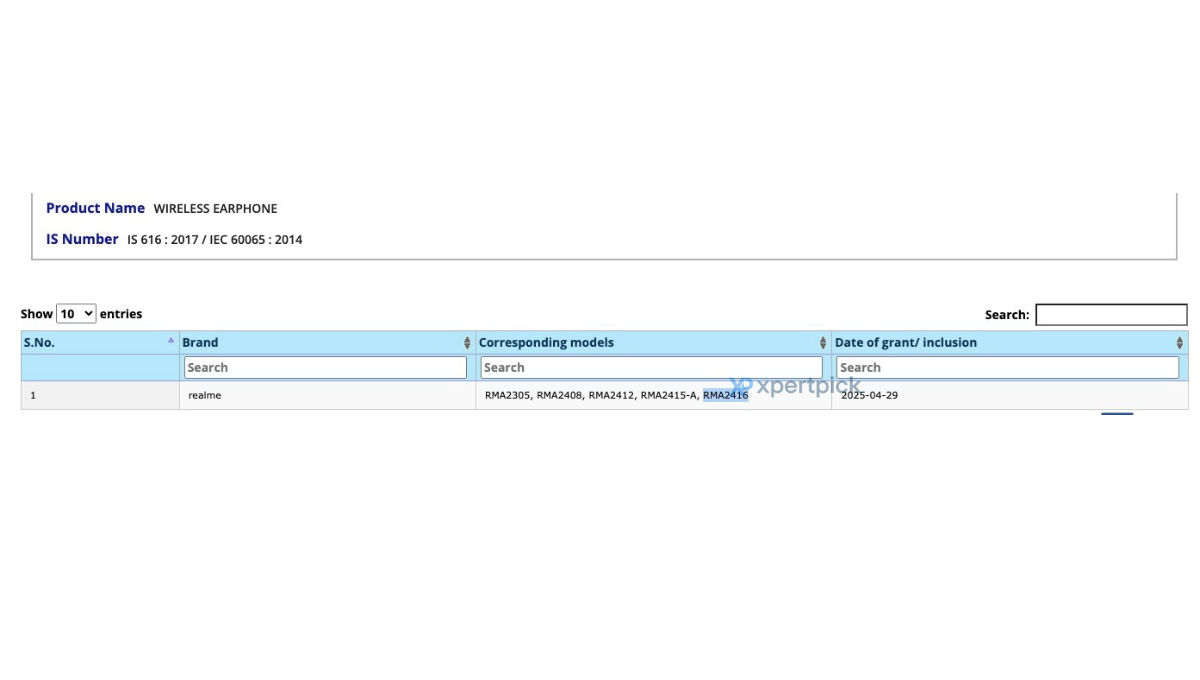
Task: Click the IS Number label
Action: tap(82, 239)
